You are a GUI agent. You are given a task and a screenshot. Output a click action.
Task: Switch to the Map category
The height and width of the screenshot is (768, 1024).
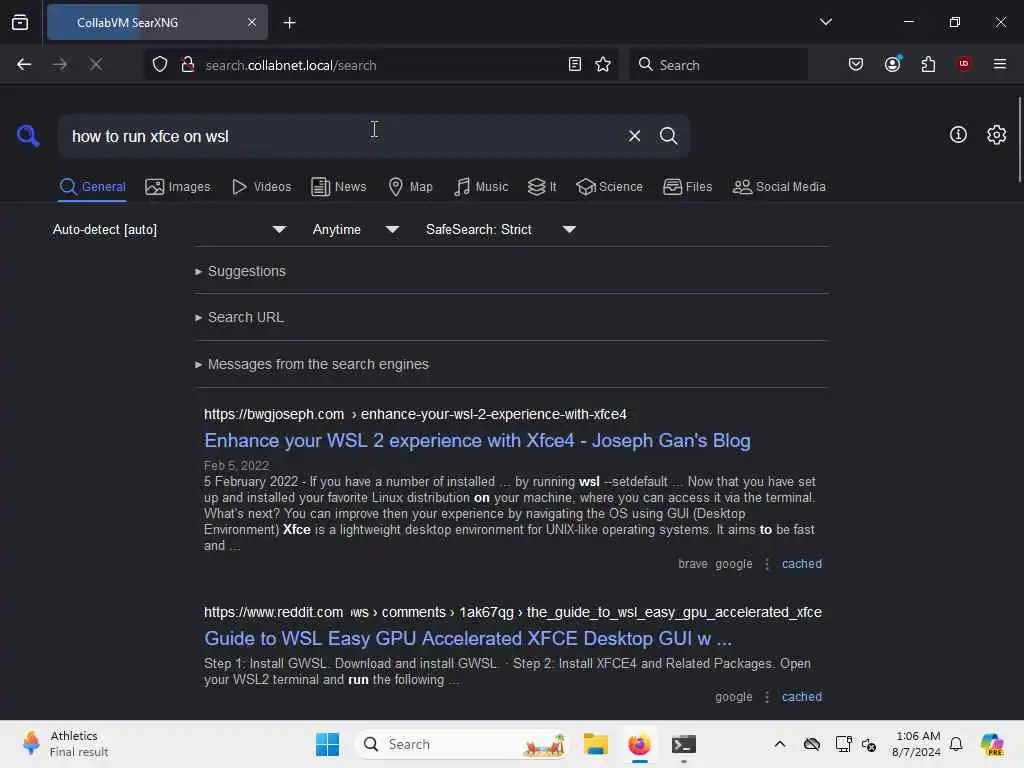coord(410,187)
